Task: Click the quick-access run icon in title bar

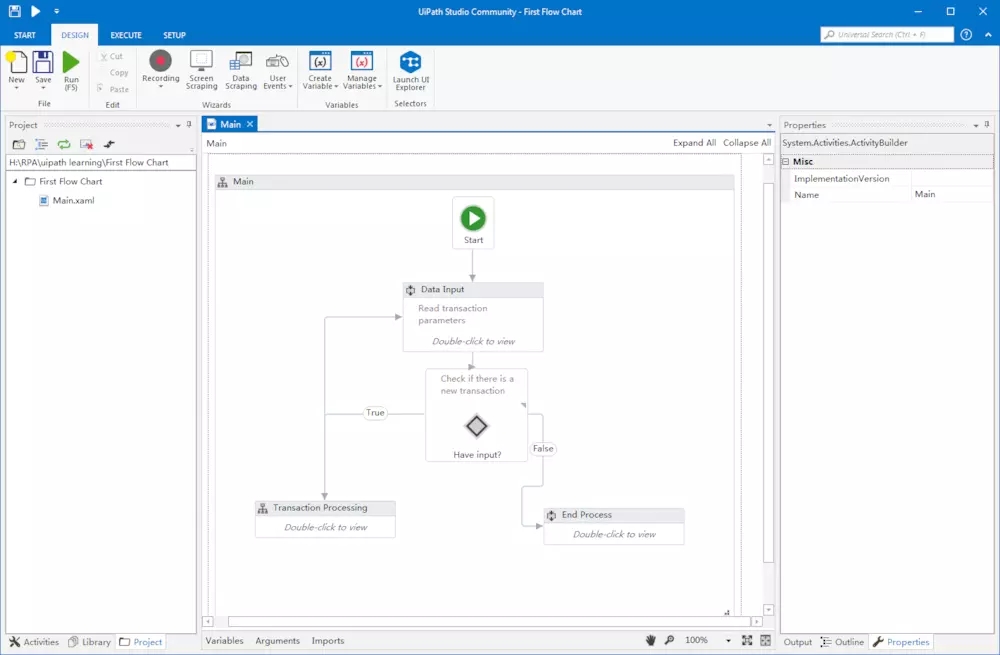Action: pyautogui.click(x=36, y=11)
